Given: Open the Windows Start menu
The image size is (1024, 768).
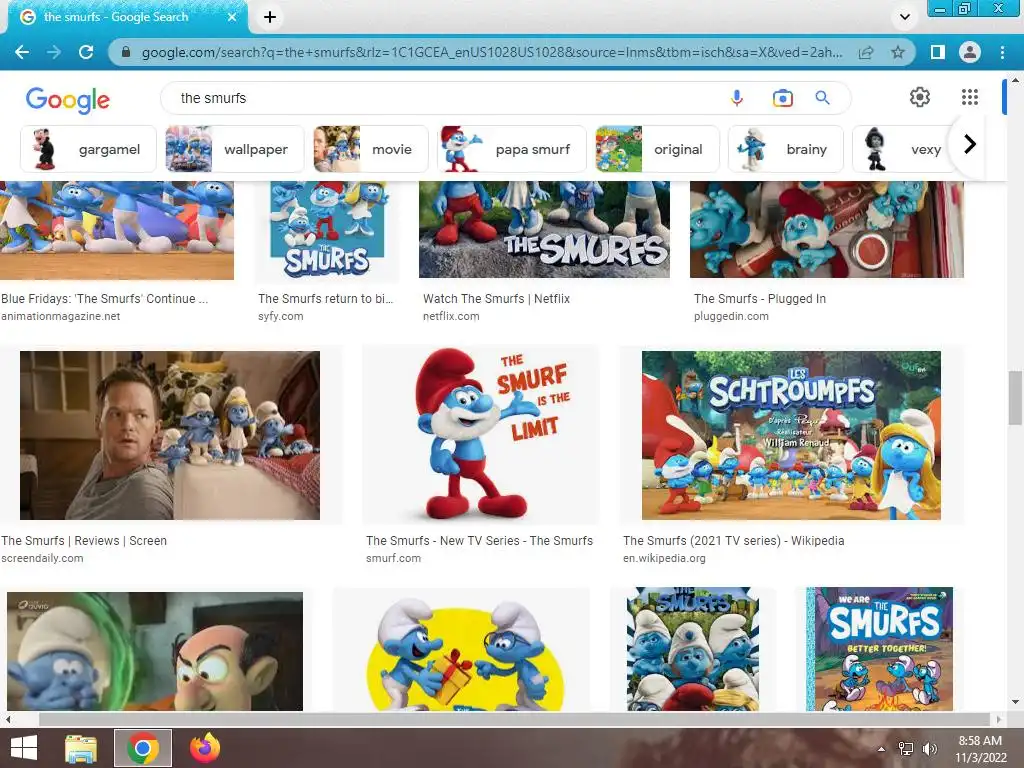Looking at the screenshot, I should pos(24,748).
